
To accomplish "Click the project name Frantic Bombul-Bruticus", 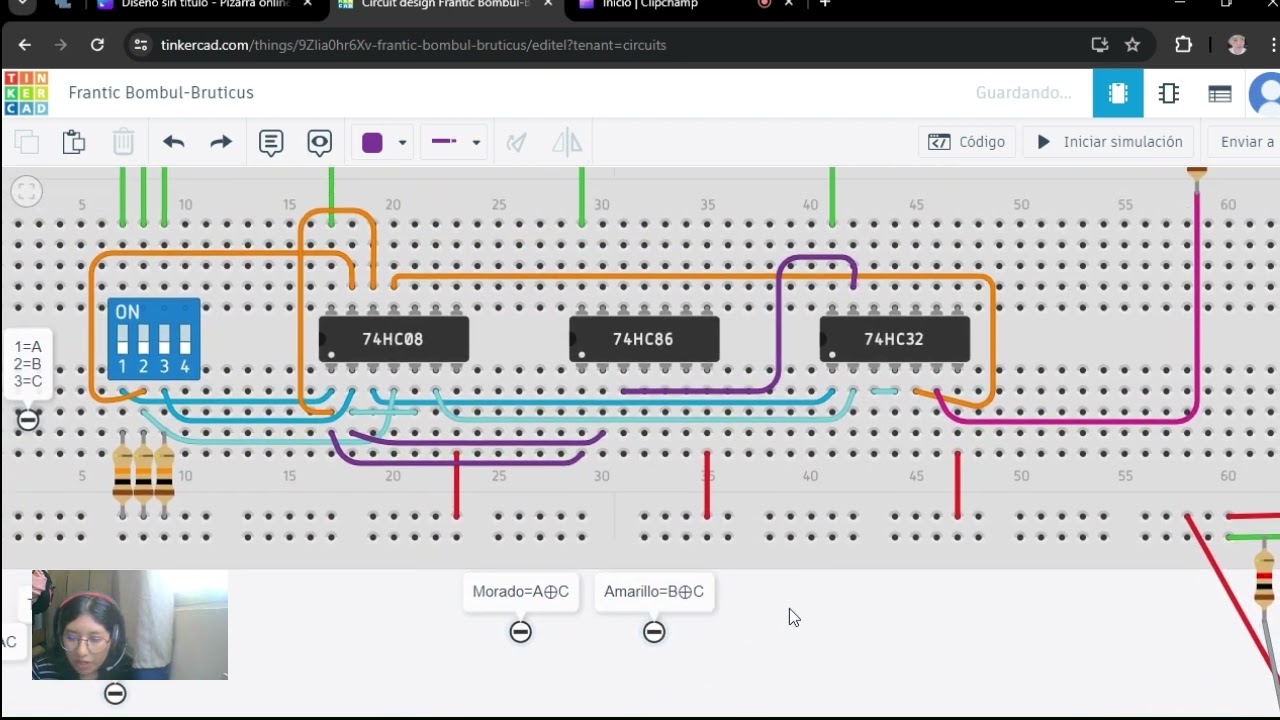I will [161, 93].
